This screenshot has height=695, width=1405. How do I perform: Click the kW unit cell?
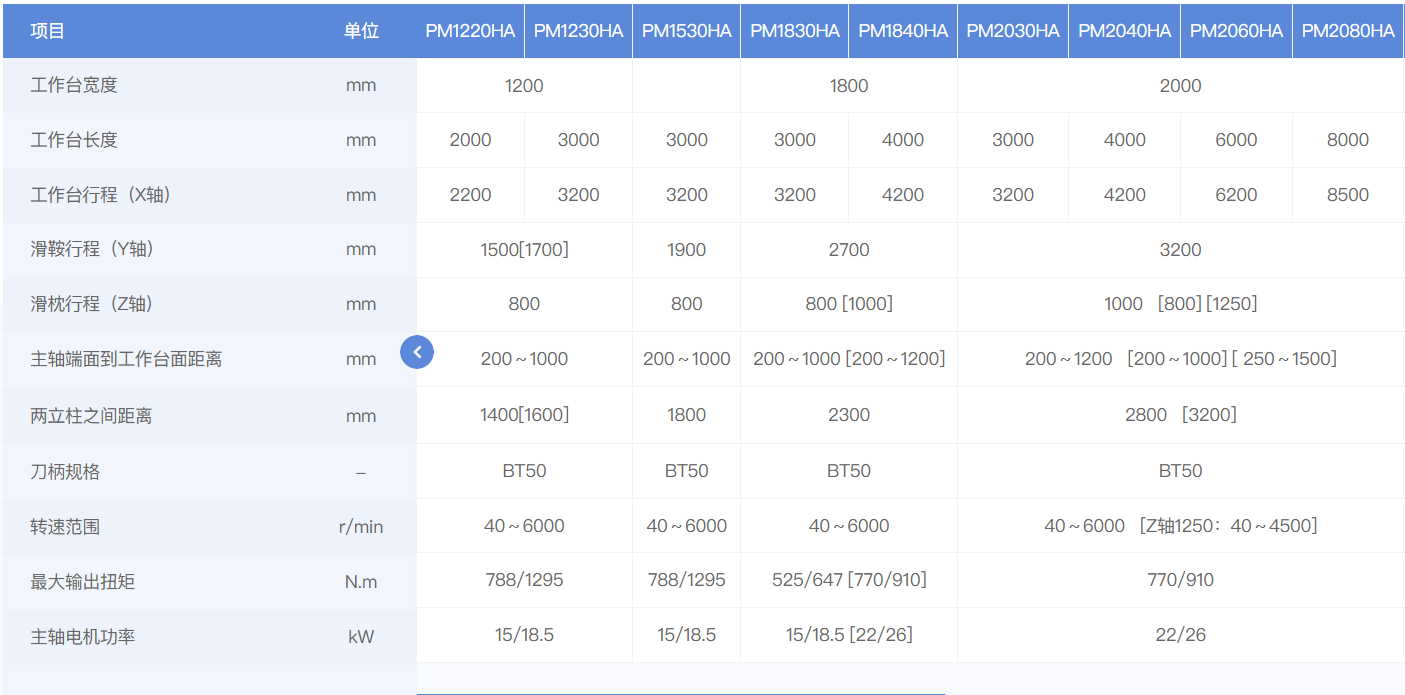361,636
